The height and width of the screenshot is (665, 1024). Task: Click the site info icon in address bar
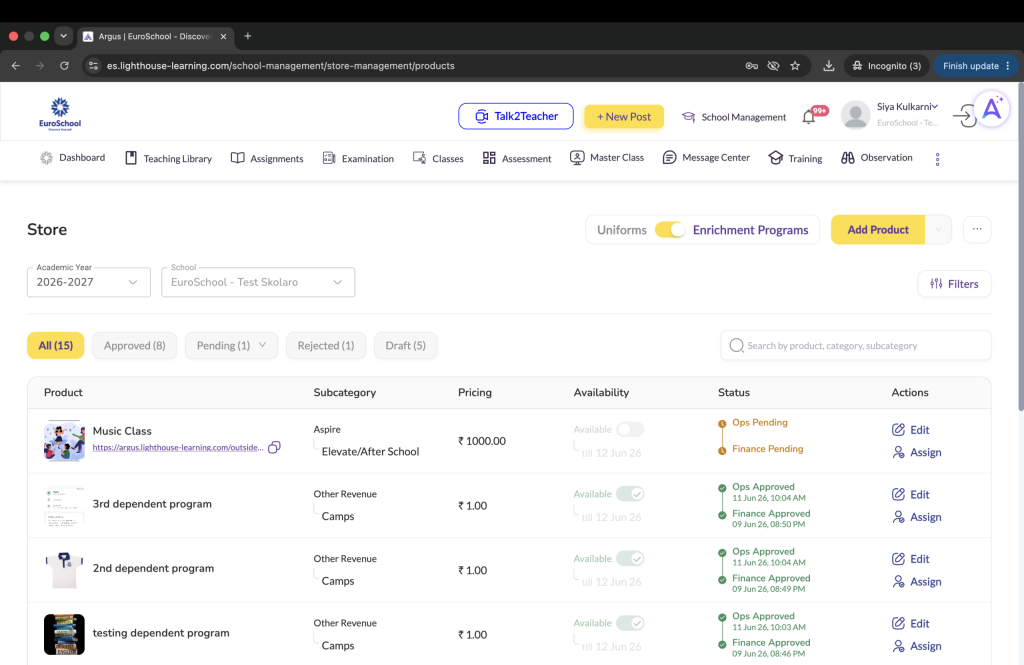point(93,65)
